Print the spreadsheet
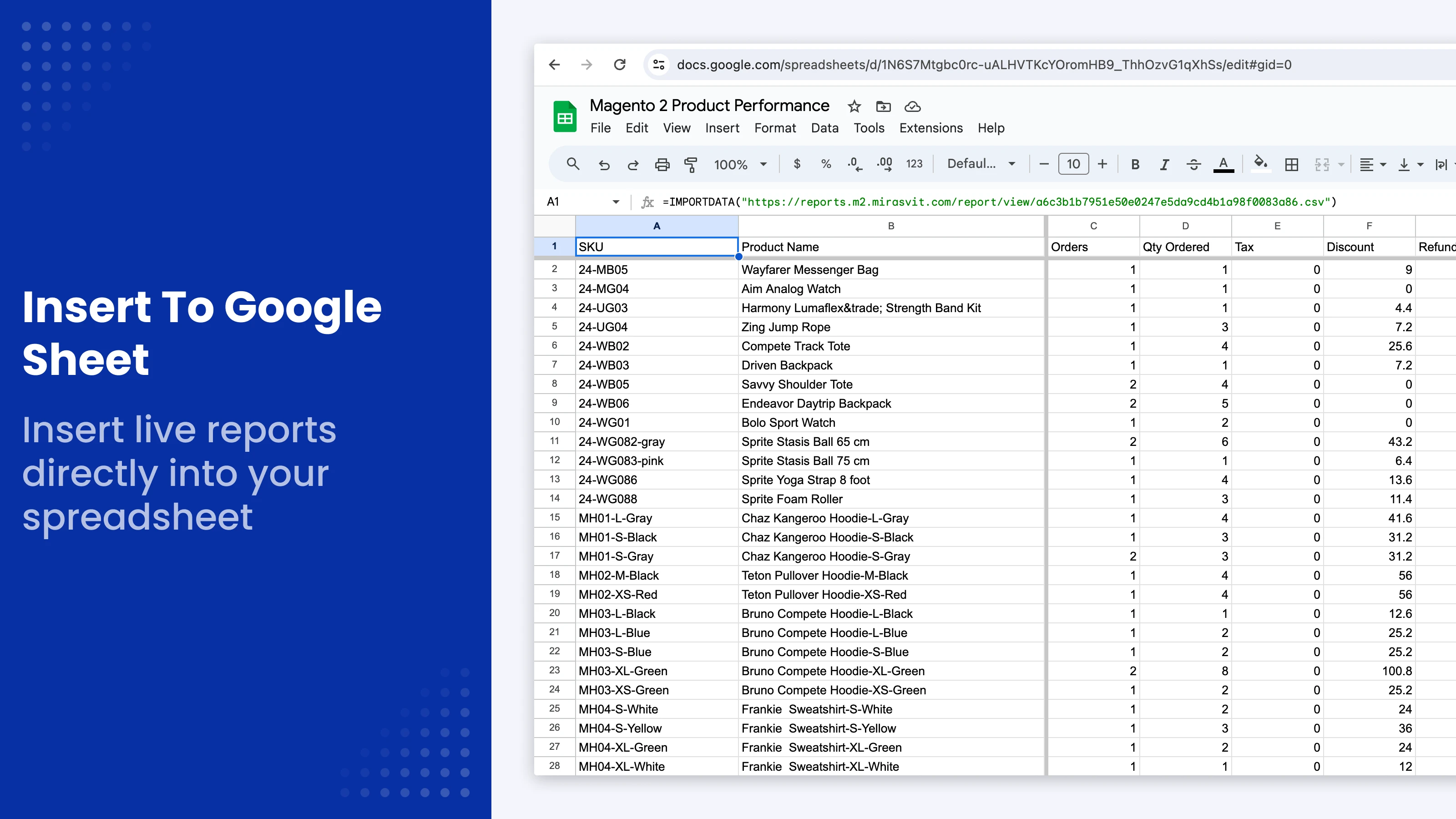The width and height of the screenshot is (1456, 819). (x=662, y=164)
